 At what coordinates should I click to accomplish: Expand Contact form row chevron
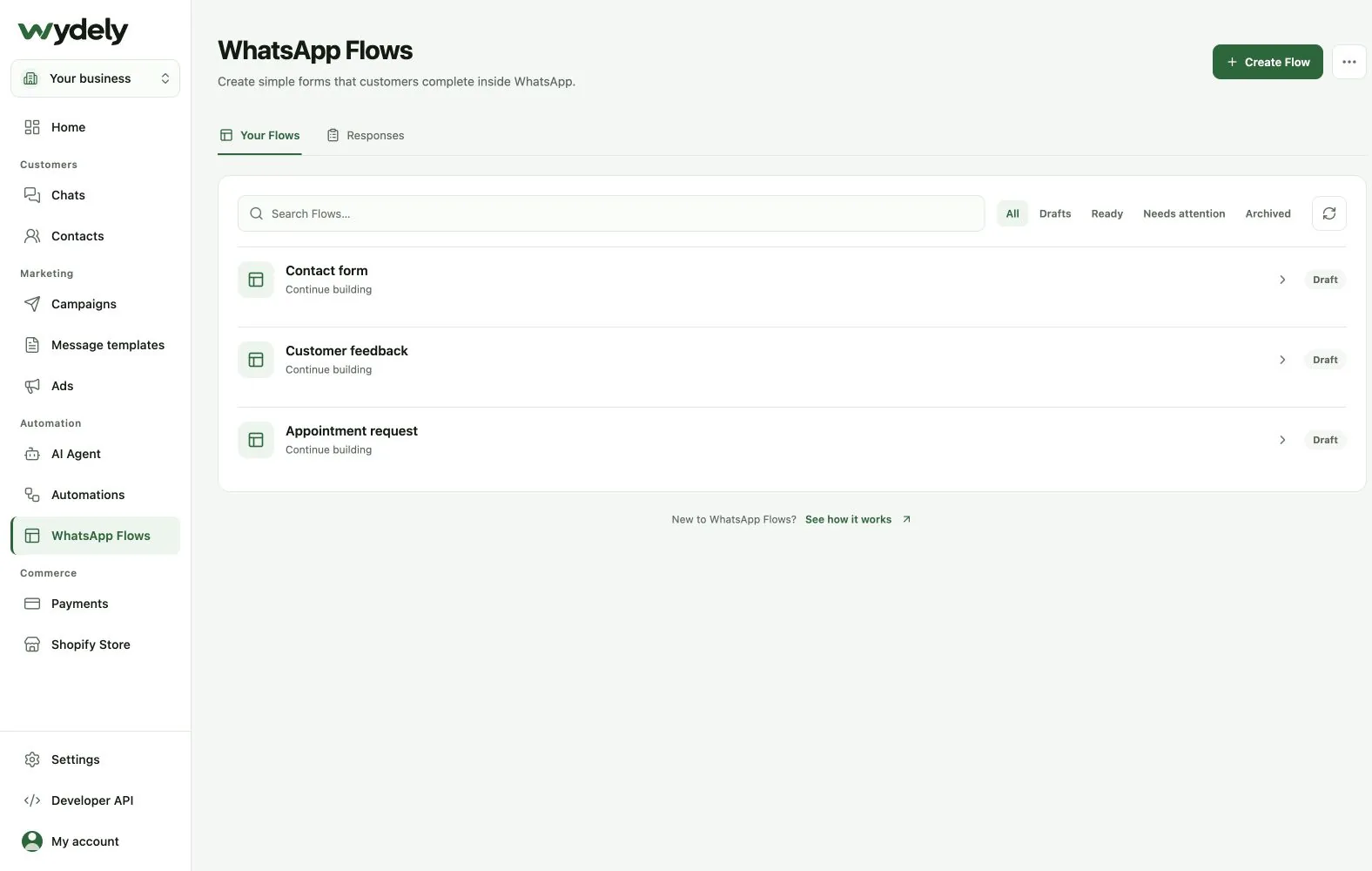pos(1282,280)
